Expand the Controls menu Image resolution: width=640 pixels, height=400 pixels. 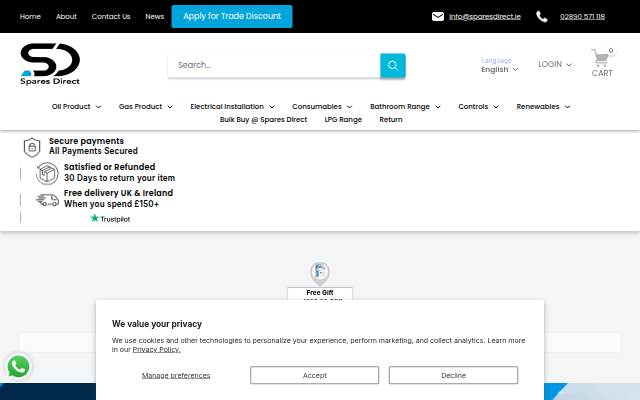coord(478,107)
